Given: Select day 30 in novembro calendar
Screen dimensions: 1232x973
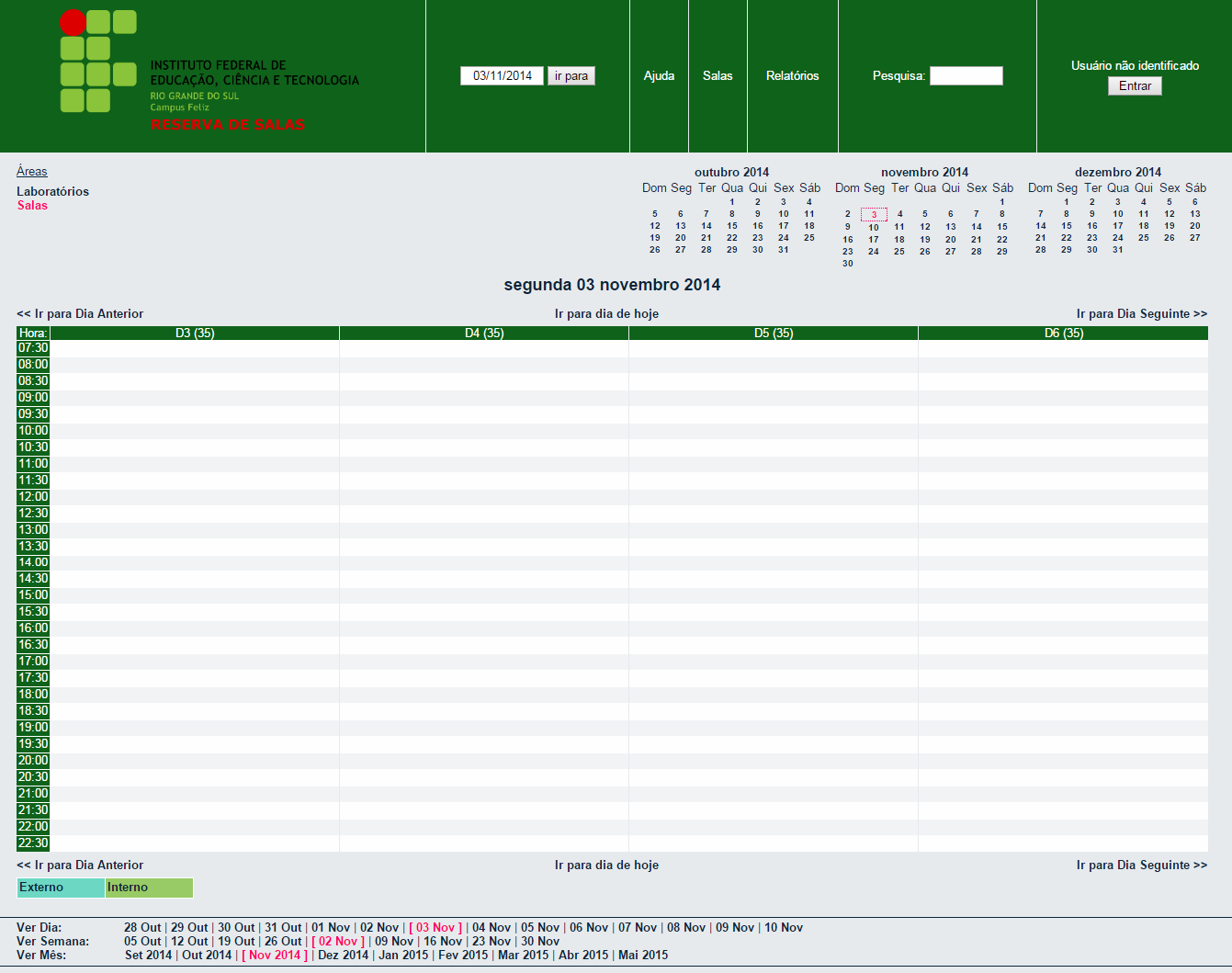Looking at the screenshot, I should [848, 264].
